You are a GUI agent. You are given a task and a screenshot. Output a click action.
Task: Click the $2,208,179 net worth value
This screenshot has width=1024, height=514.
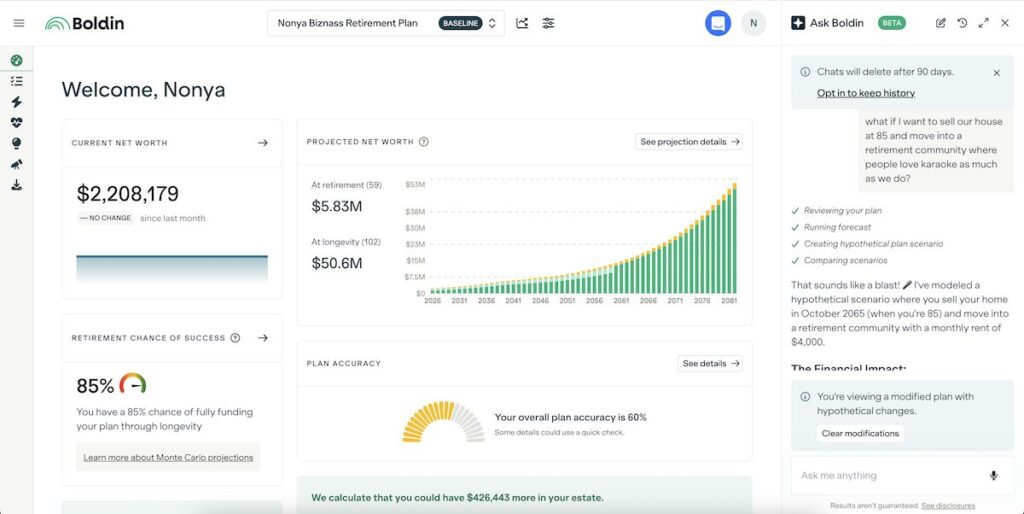[127, 193]
